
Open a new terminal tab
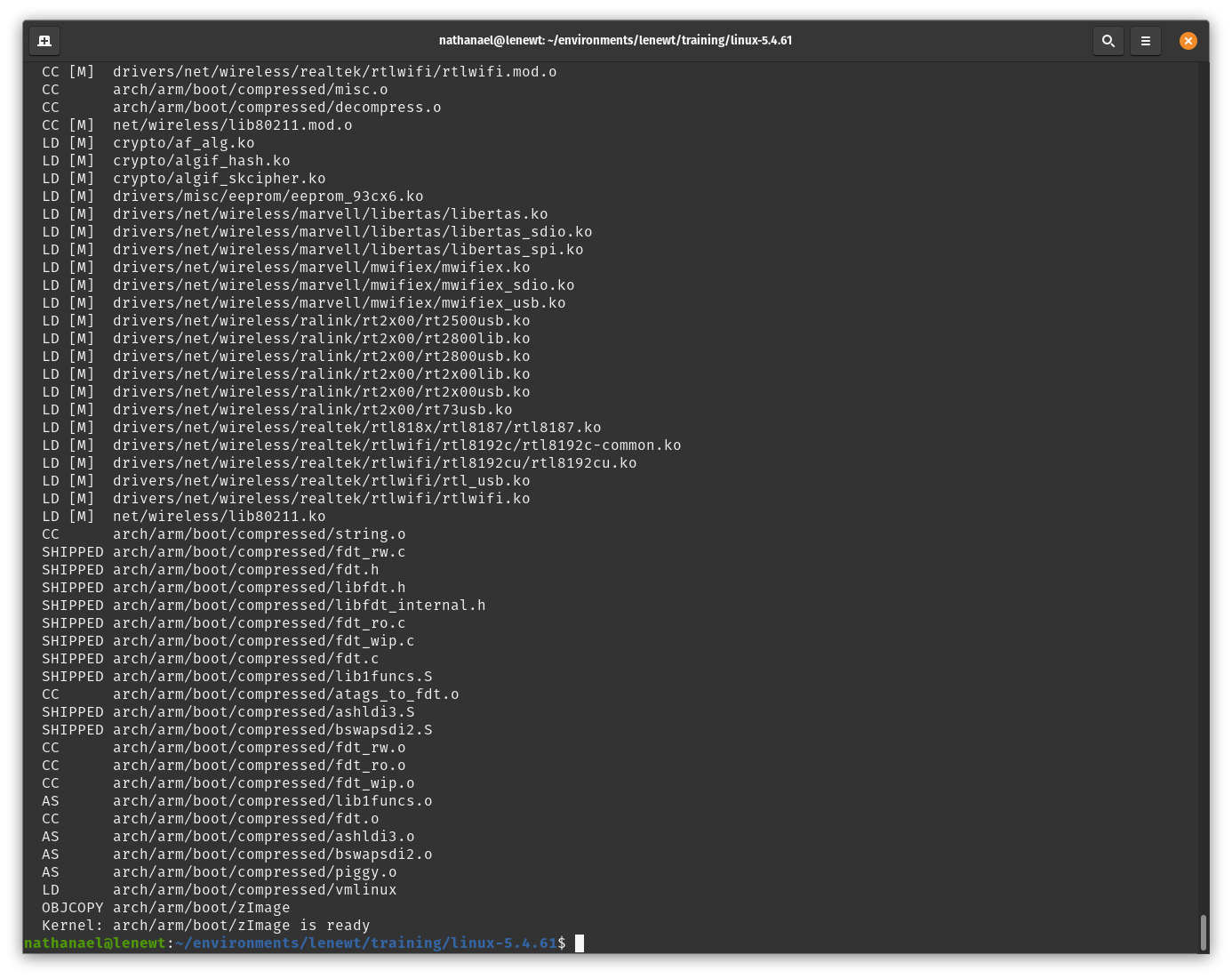point(44,40)
